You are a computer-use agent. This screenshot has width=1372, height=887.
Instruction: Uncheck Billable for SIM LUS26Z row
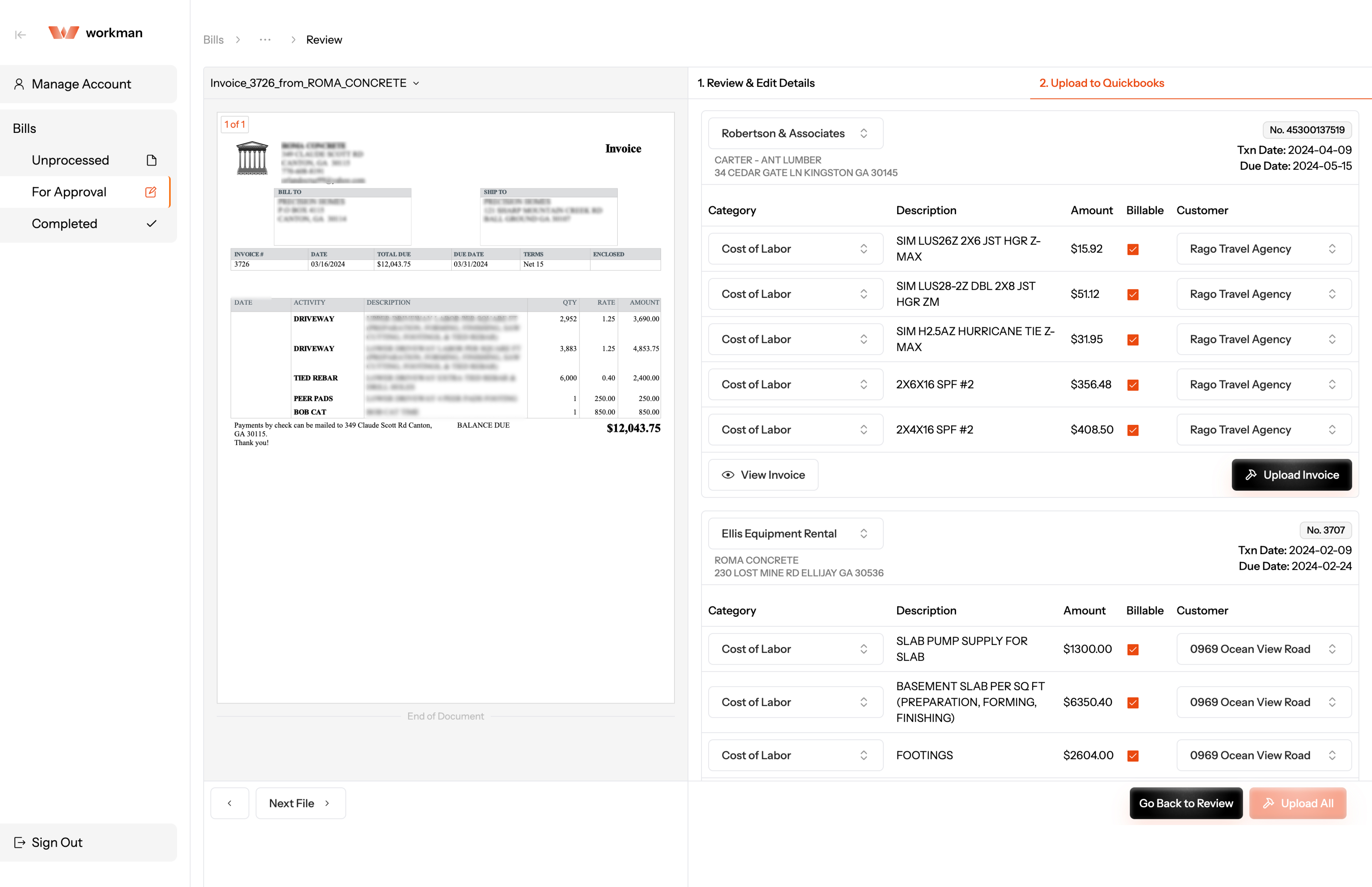[1132, 249]
